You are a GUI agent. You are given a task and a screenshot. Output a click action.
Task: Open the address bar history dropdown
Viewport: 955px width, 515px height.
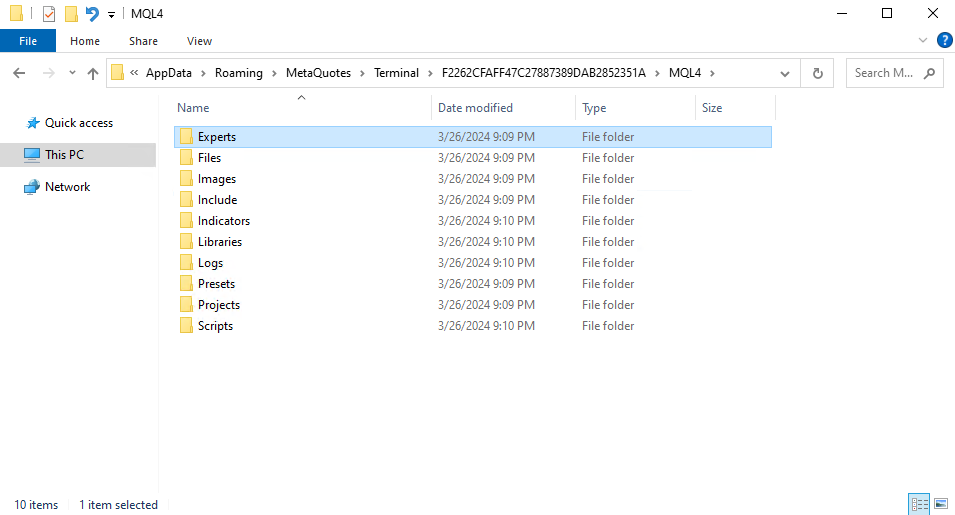785,73
